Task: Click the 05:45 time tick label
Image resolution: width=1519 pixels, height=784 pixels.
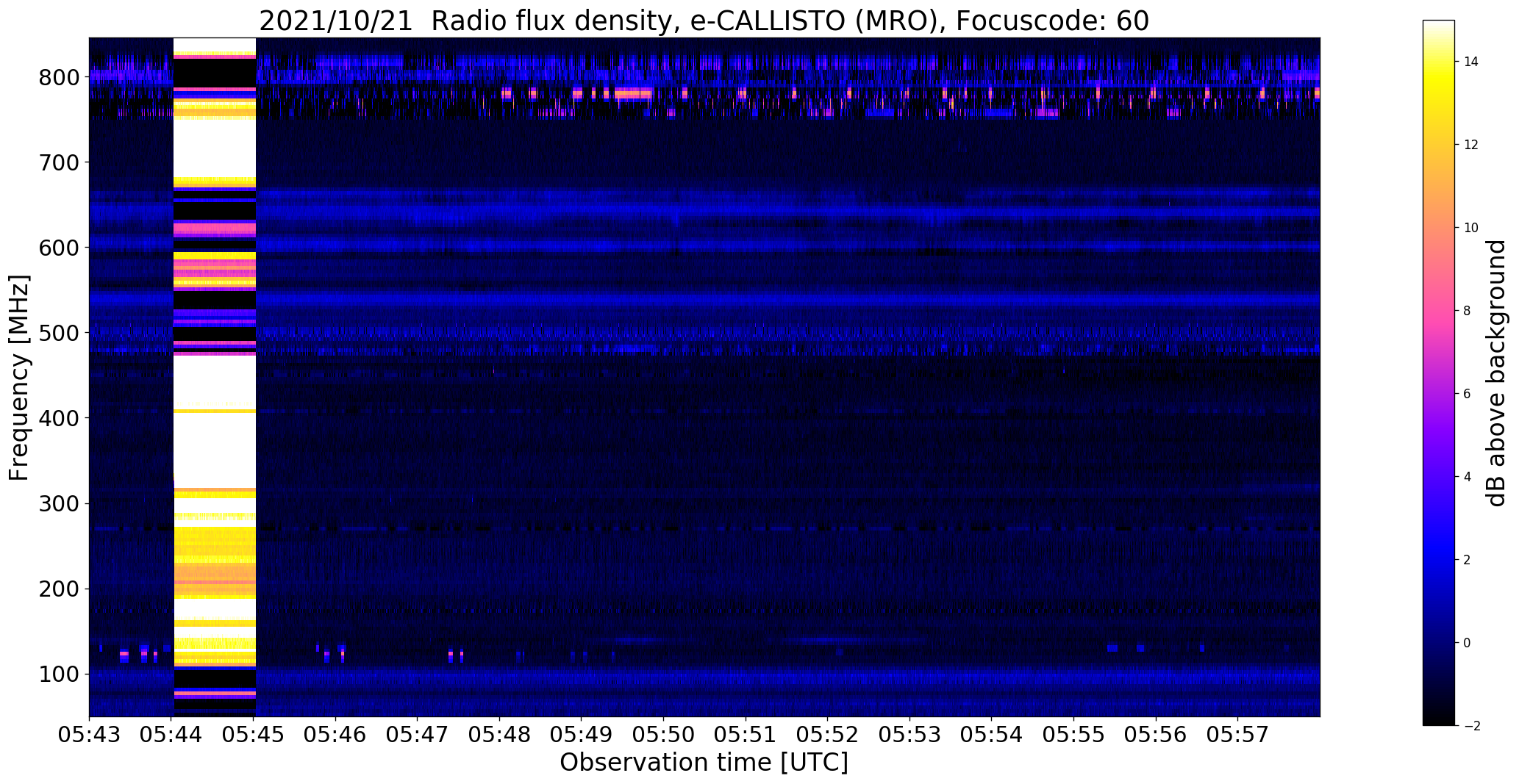Action: click(x=254, y=736)
